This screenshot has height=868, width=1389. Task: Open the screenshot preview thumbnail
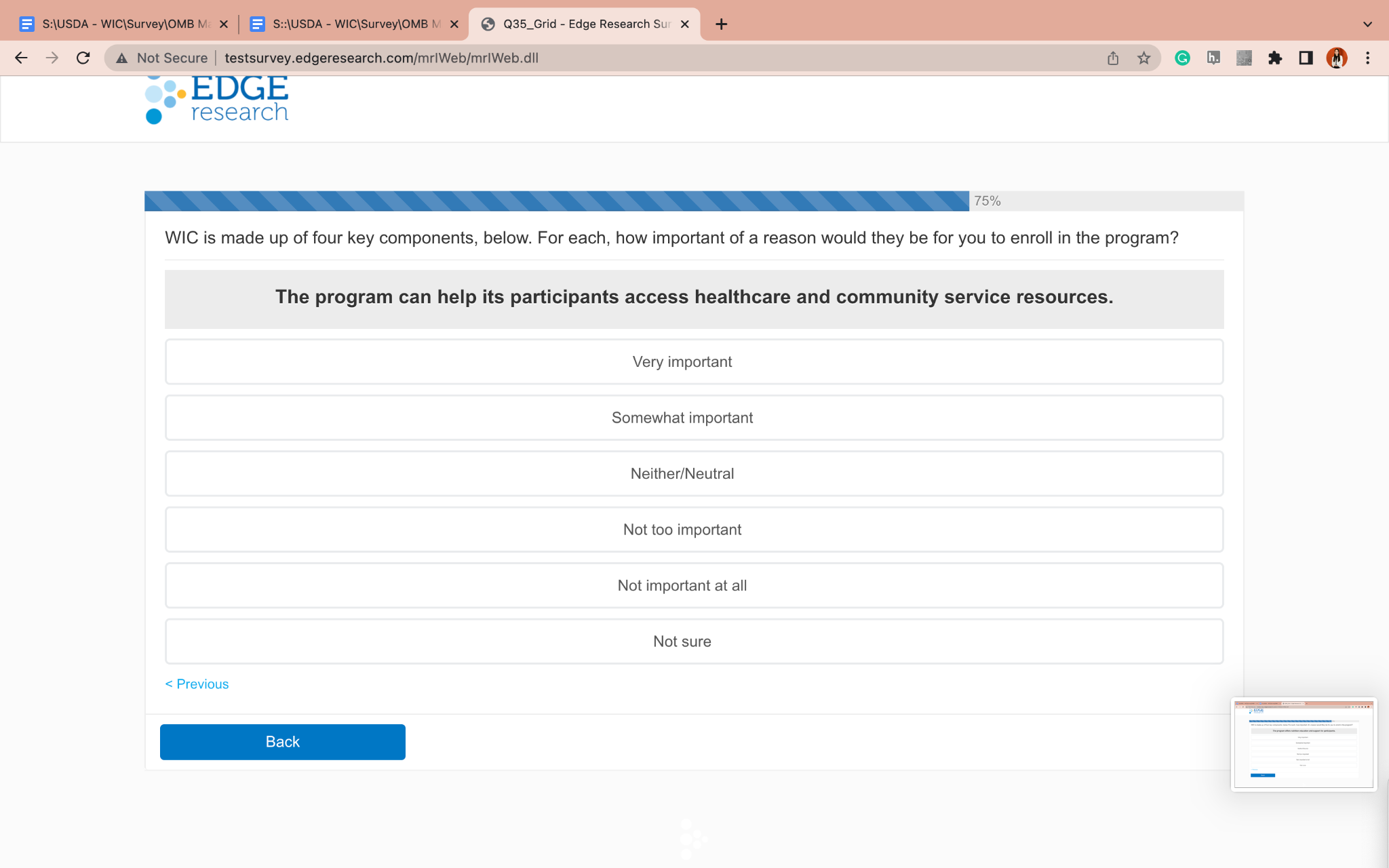(x=1303, y=744)
